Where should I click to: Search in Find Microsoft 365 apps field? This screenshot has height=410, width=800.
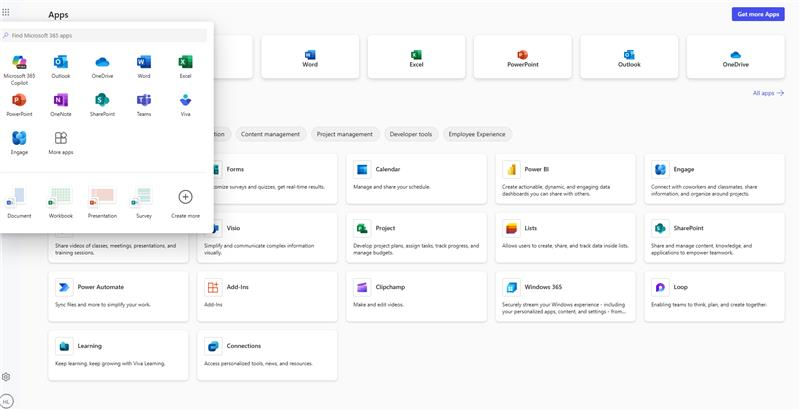(104, 36)
